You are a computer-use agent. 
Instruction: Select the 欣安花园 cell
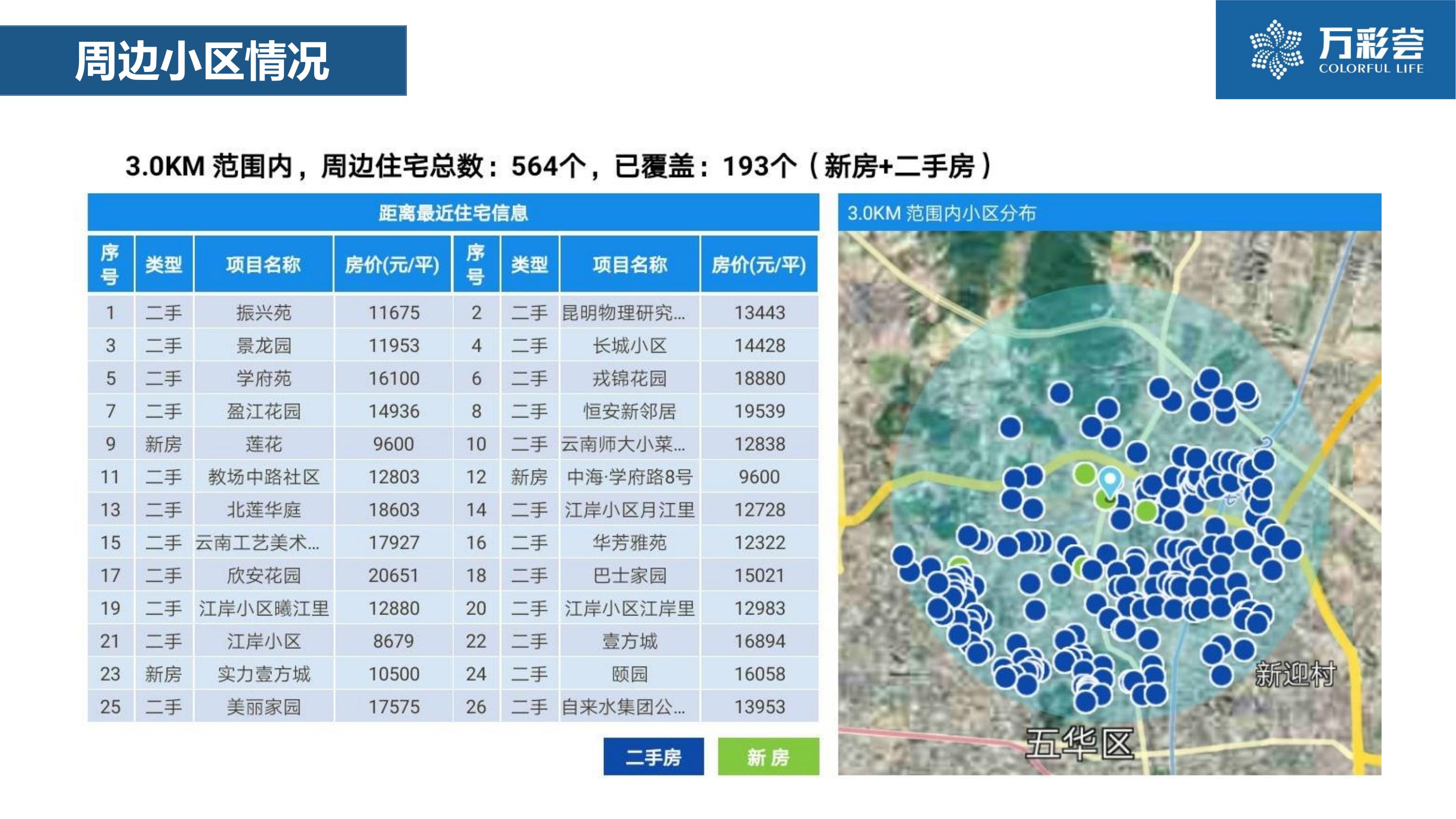click(x=264, y=575)
